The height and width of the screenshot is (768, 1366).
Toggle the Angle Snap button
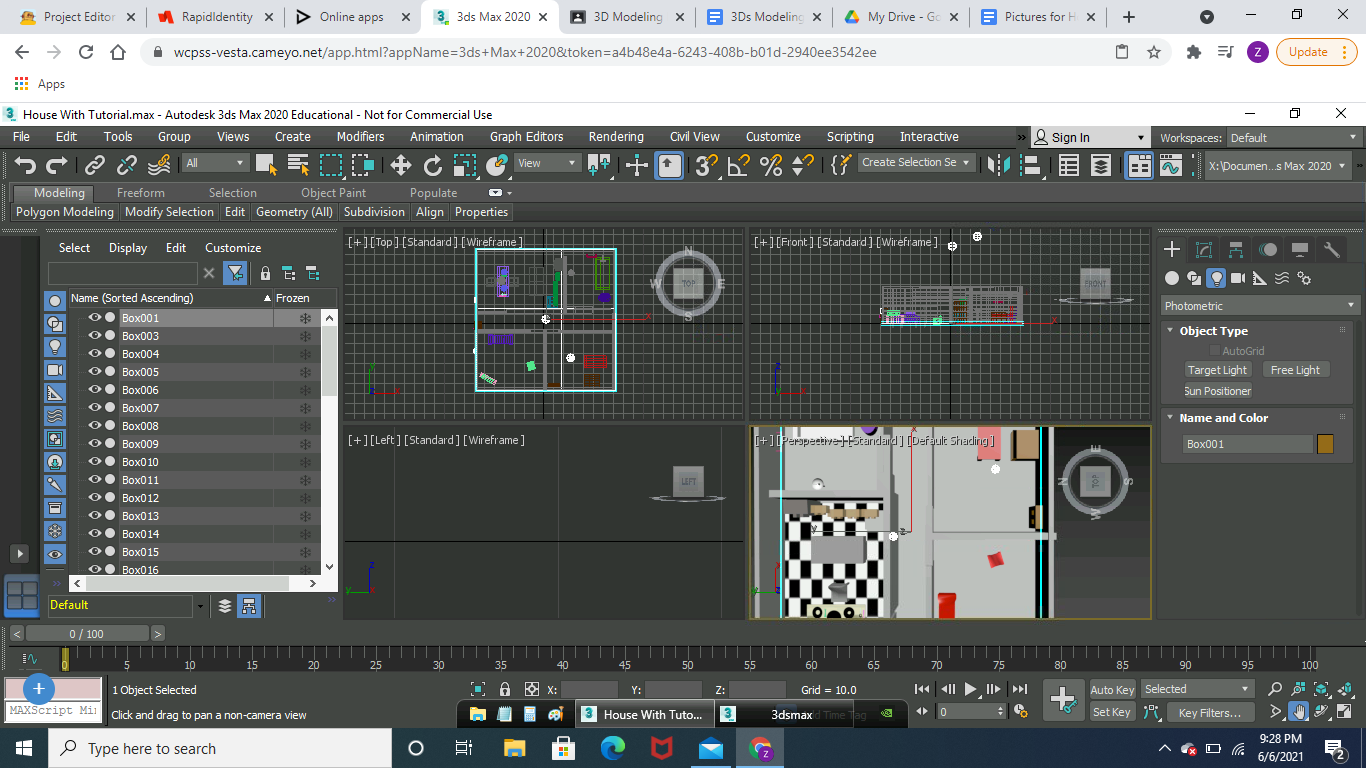[x=738, y=165]
